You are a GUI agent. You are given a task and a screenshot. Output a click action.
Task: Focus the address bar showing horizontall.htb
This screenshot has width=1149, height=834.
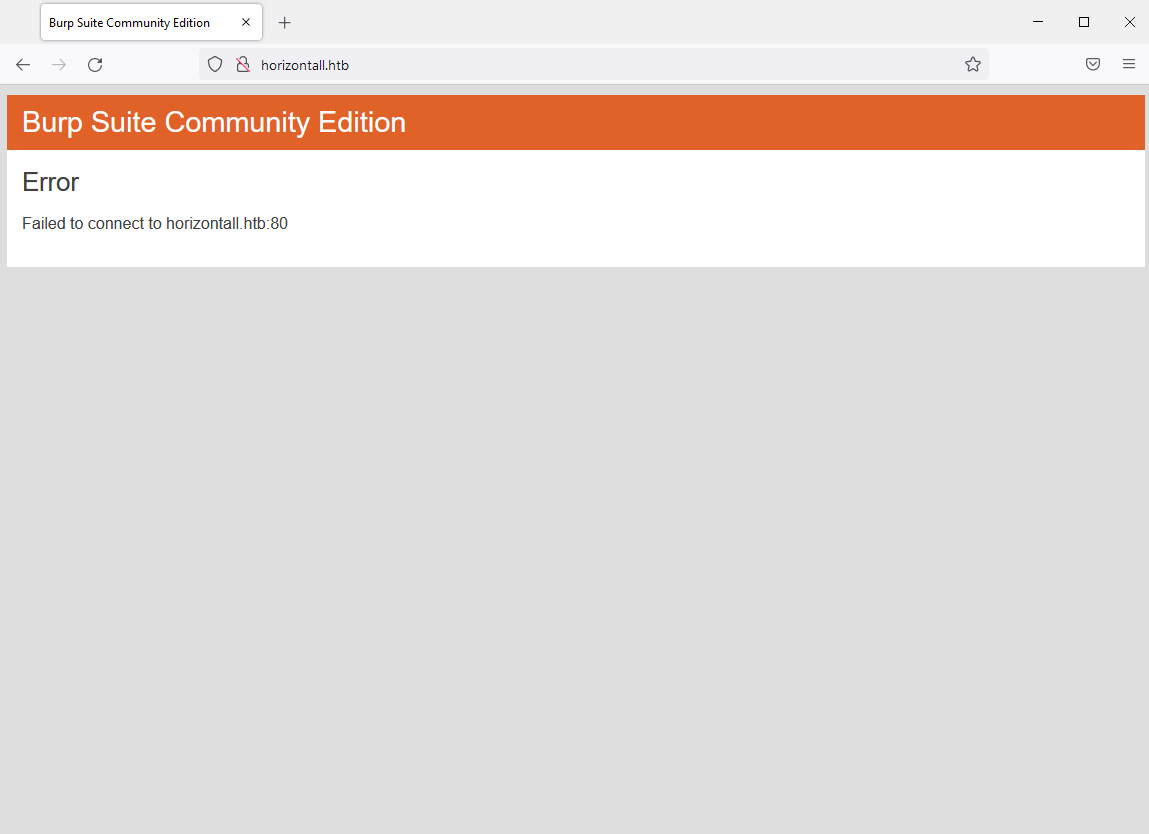pos(600,65)
